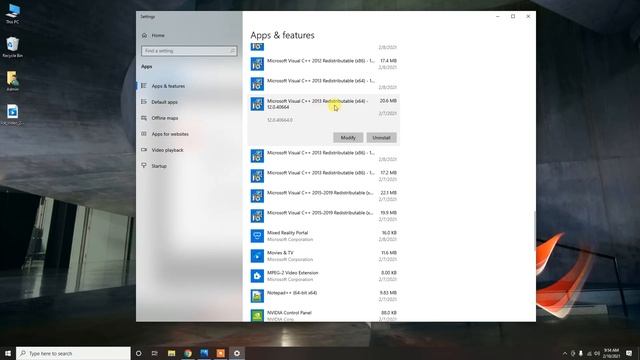Show hidden system tray icons
Screen dimensions: 640x360
(x=565, y=353)
